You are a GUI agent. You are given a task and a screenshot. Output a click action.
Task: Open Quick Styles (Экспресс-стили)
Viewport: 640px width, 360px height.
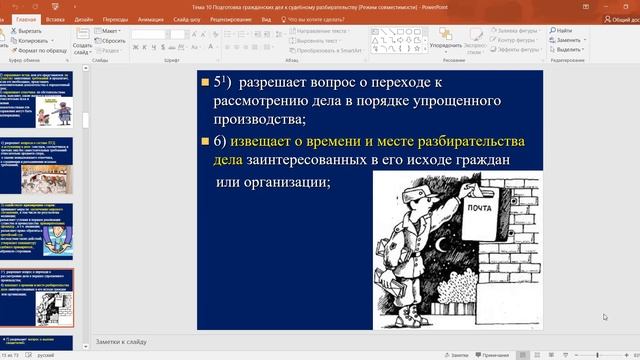tap(475, 41)
